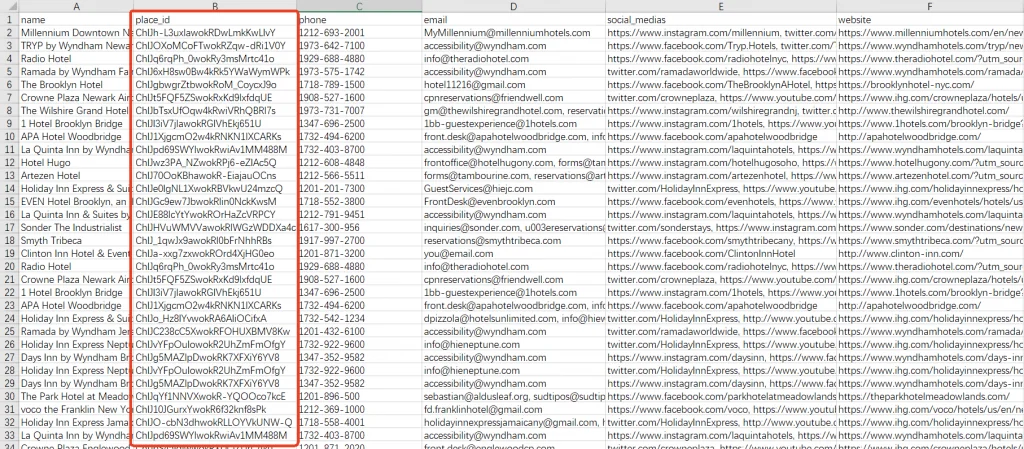
Task: Click email 'you@email.com'
Action: coord(513,253)
